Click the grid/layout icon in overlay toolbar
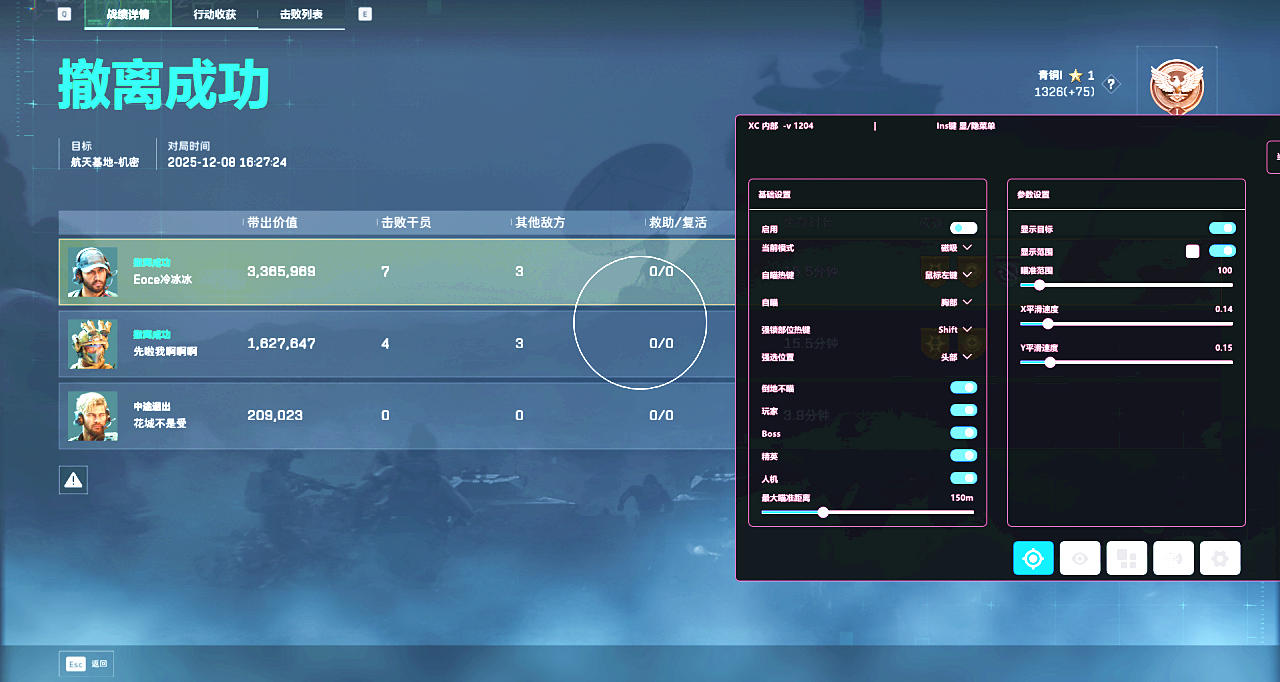 click(1126, 558)
